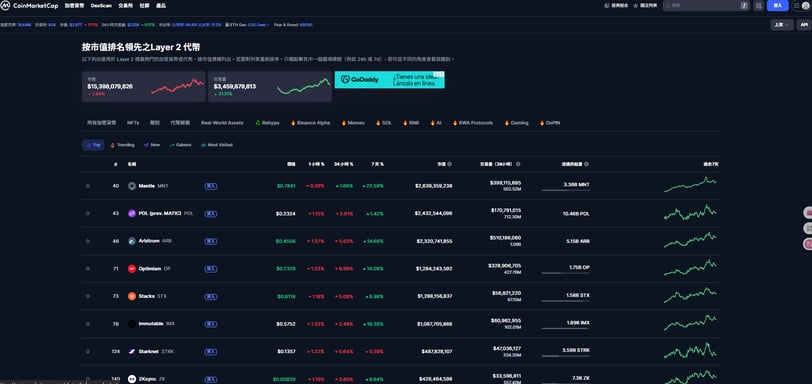Open the $3,459,879,813 volume card
The width and height of the screenshot is (812, 384).
270,86
